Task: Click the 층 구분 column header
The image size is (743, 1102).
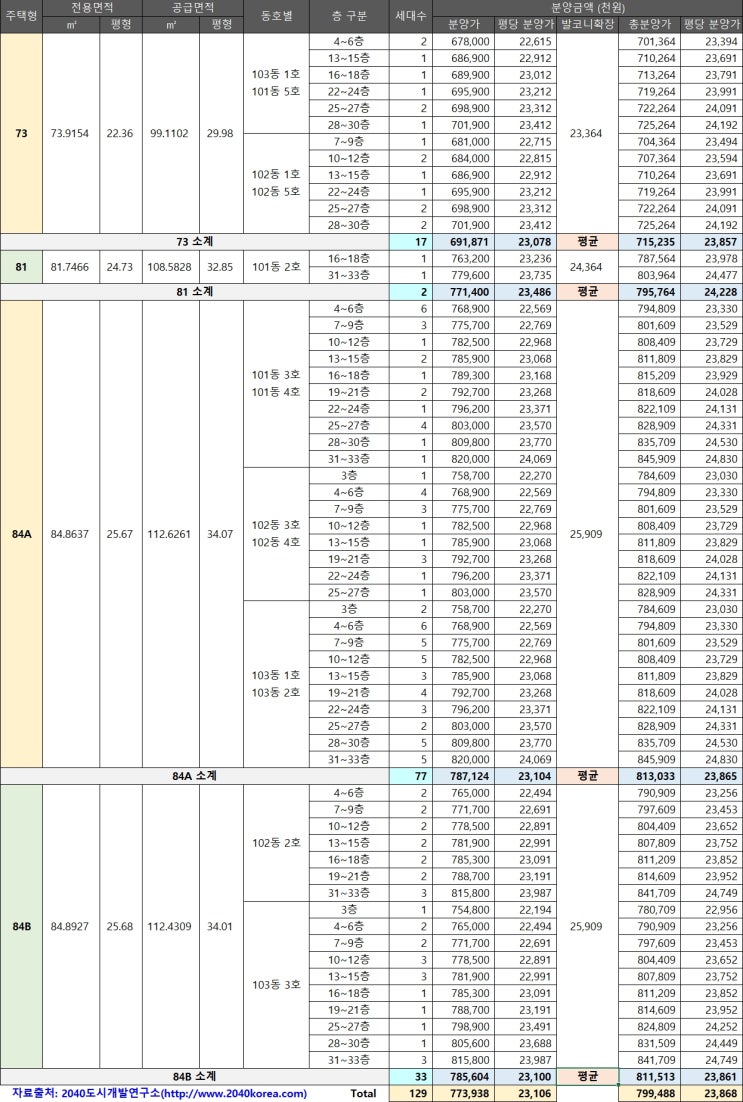Action: click(349, 16)
